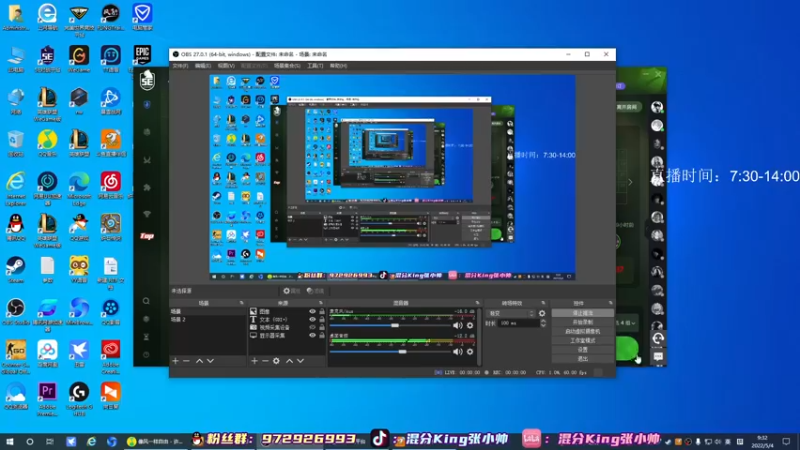Open the Logitech G HUB desktop icon
Screen dimensions: 800x450
tap(79, 396)
